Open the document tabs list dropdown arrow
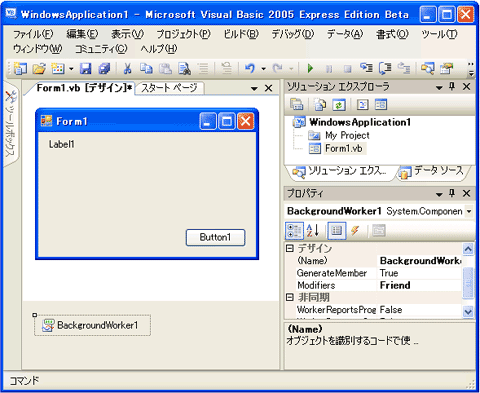Screen dimensions: 480x393 click(254, 89)
